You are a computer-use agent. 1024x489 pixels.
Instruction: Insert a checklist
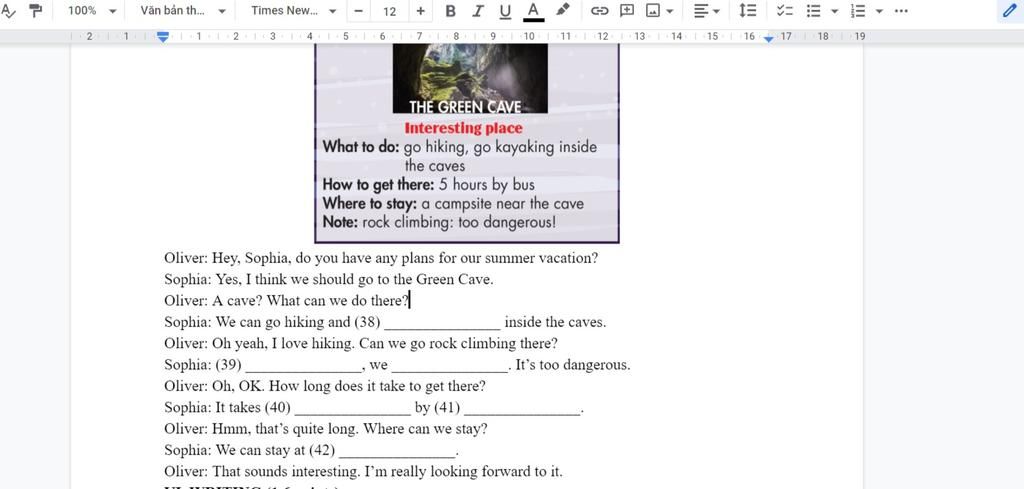click(785, 11)
